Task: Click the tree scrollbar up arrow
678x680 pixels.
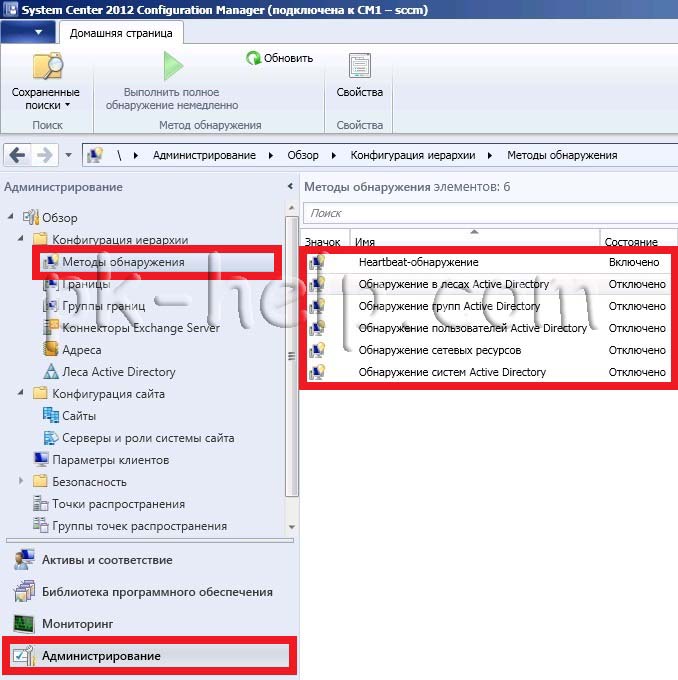Action: [x=292, y=209]
